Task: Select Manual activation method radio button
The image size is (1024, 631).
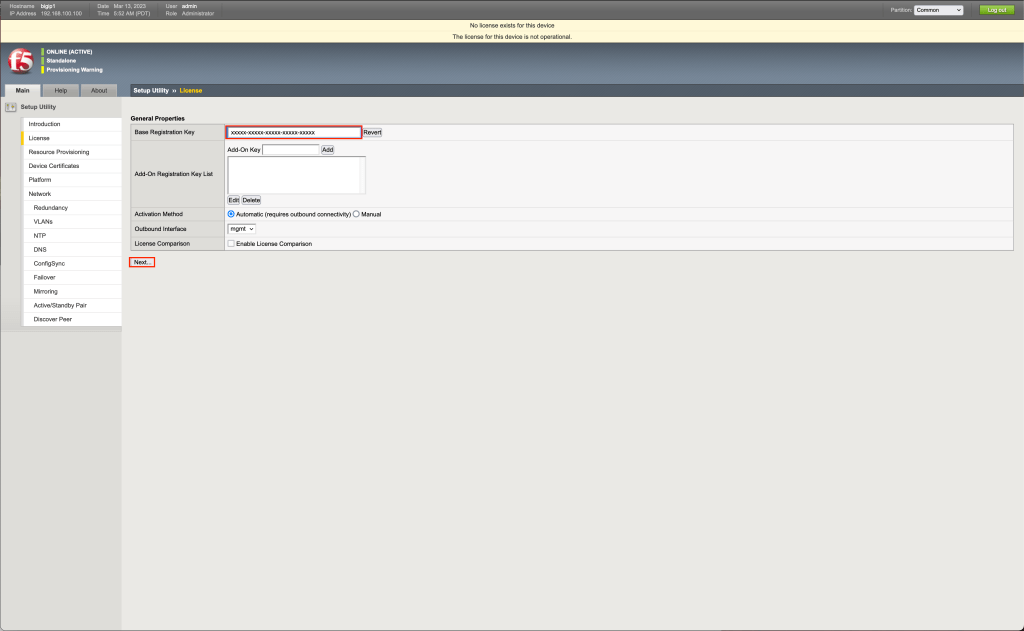Action: [356, 214]
